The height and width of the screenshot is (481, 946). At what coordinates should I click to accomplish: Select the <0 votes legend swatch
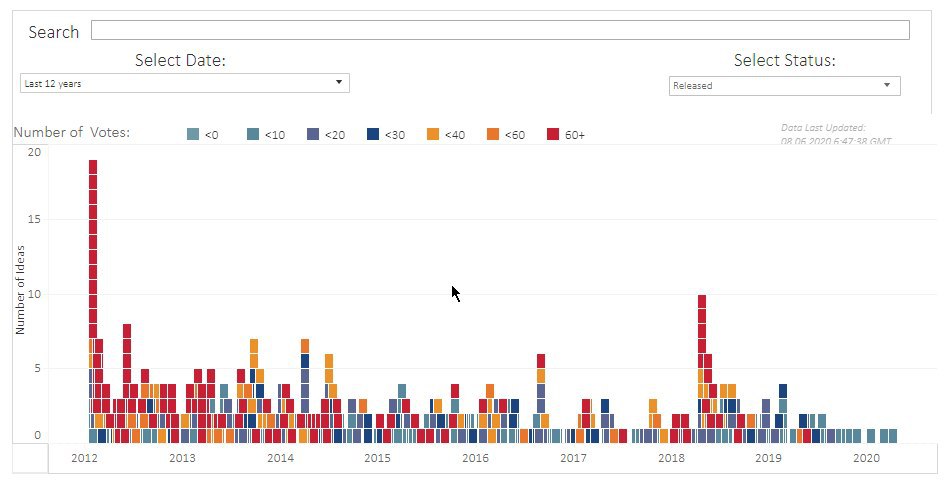pos(193,134)
